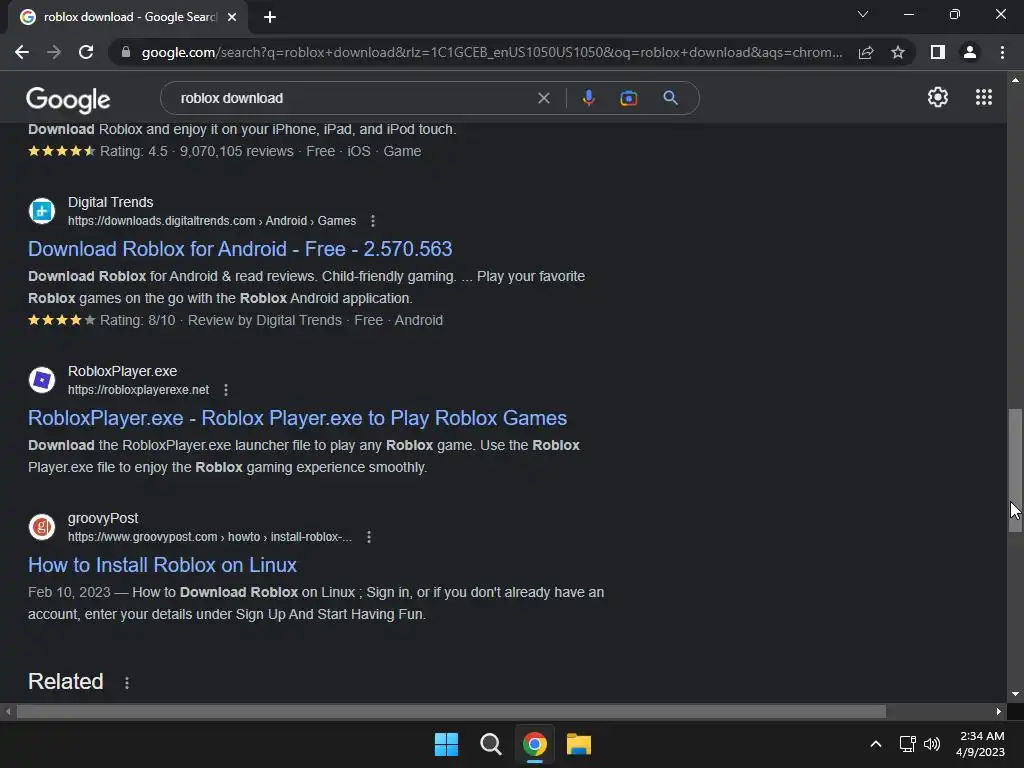Open Download Roblox for Android link
This screenshot has width=1024, height=768.
click(x=240, y=249)
